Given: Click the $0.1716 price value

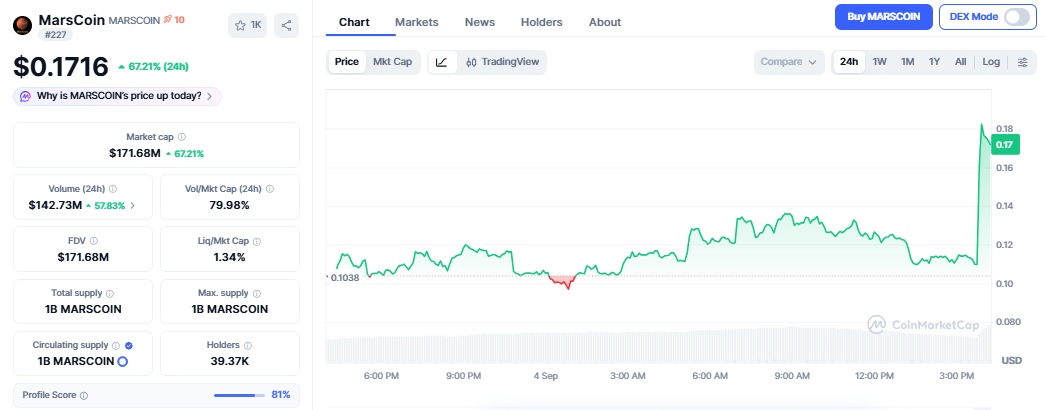Looking at the screenshot, I should click(61, 67).
